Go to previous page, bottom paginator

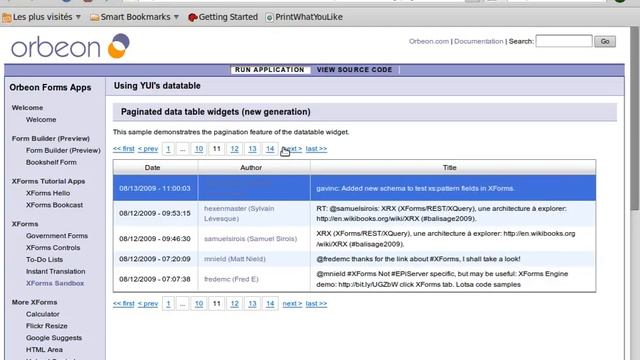tap(148, 304)
